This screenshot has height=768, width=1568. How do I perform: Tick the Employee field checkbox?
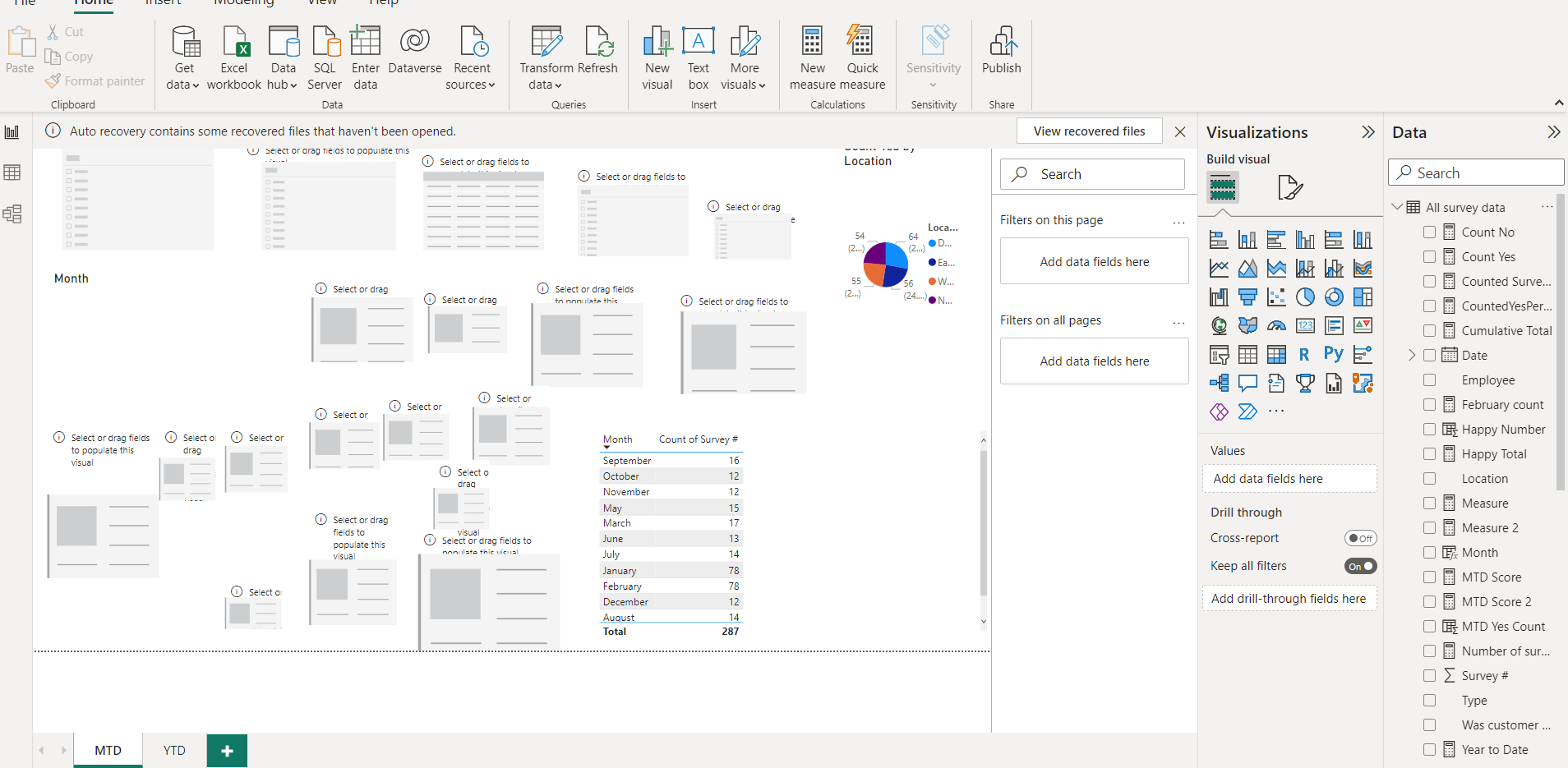[x=1429, y=380]
